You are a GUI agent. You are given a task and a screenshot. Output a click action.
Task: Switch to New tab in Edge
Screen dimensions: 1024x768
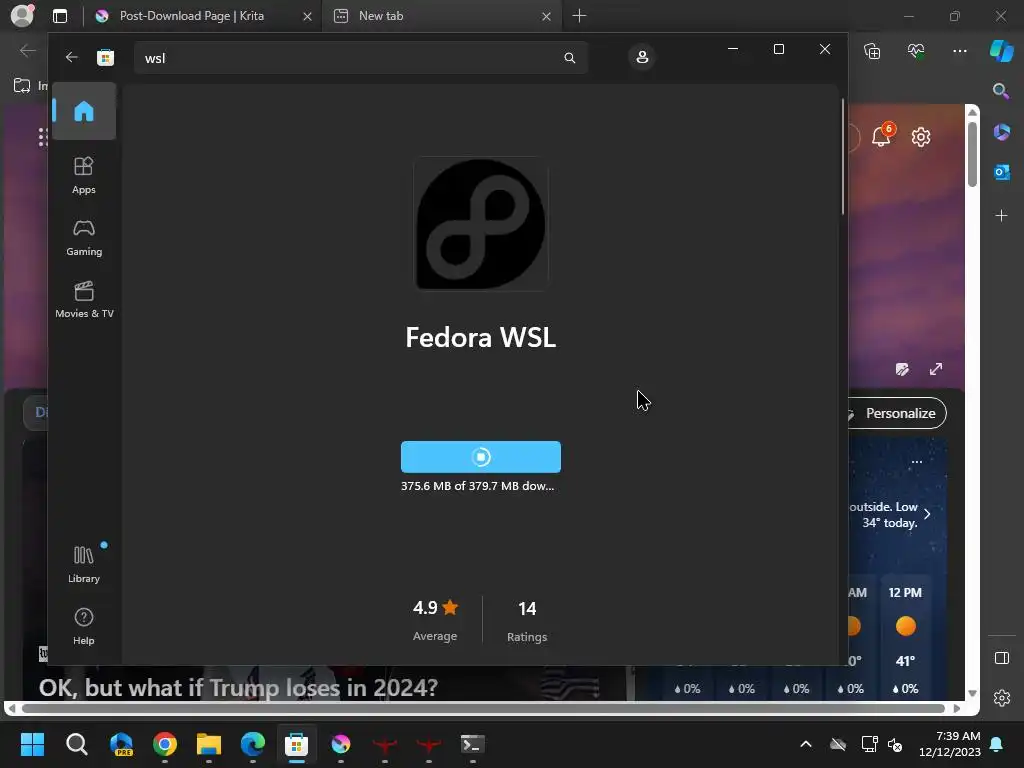coord(442,16)
